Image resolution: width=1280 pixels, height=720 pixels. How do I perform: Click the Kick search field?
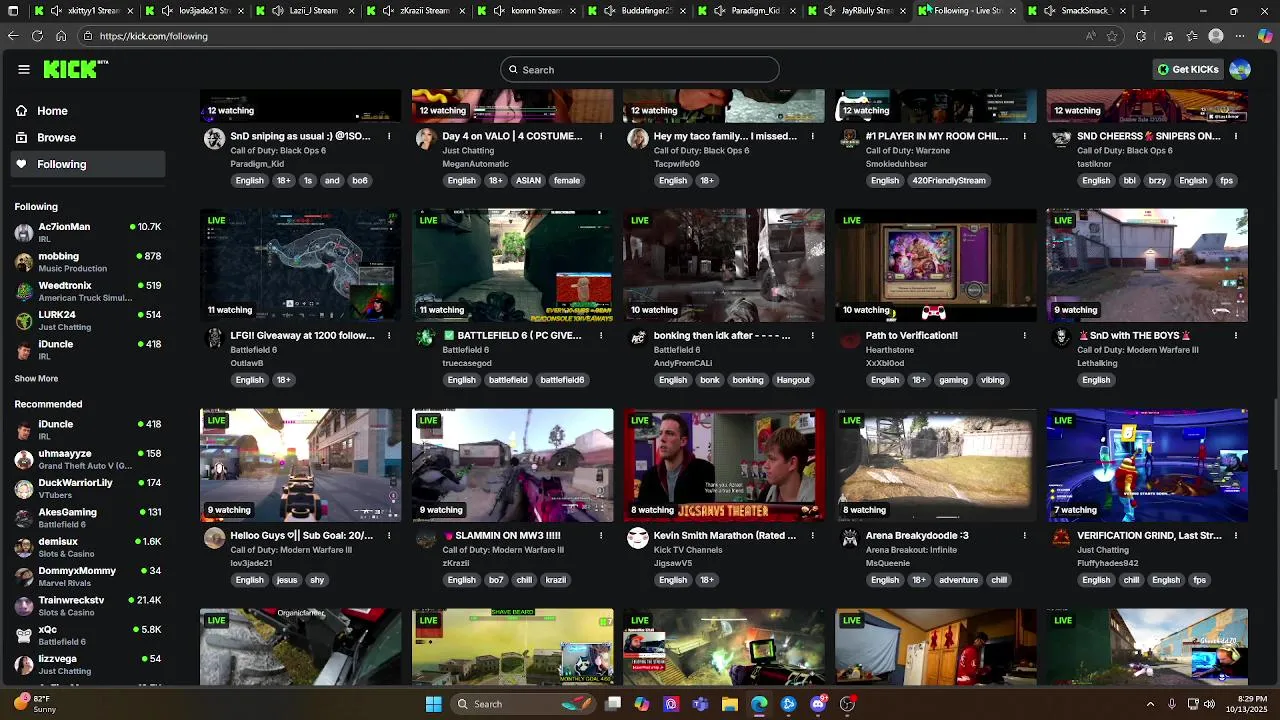click(x=640, y=70)
